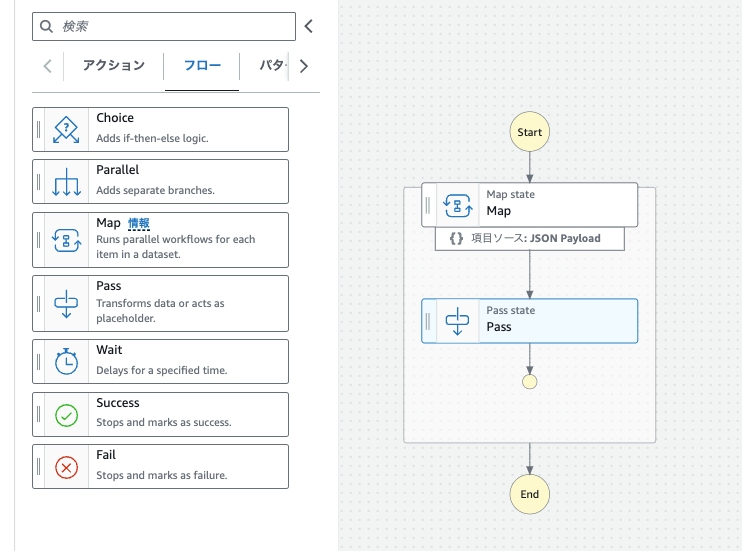Click 'Map state' label on canvas
Image resolution: width=742 pixels, height=551 pixels.
click(x=511, y=194)
